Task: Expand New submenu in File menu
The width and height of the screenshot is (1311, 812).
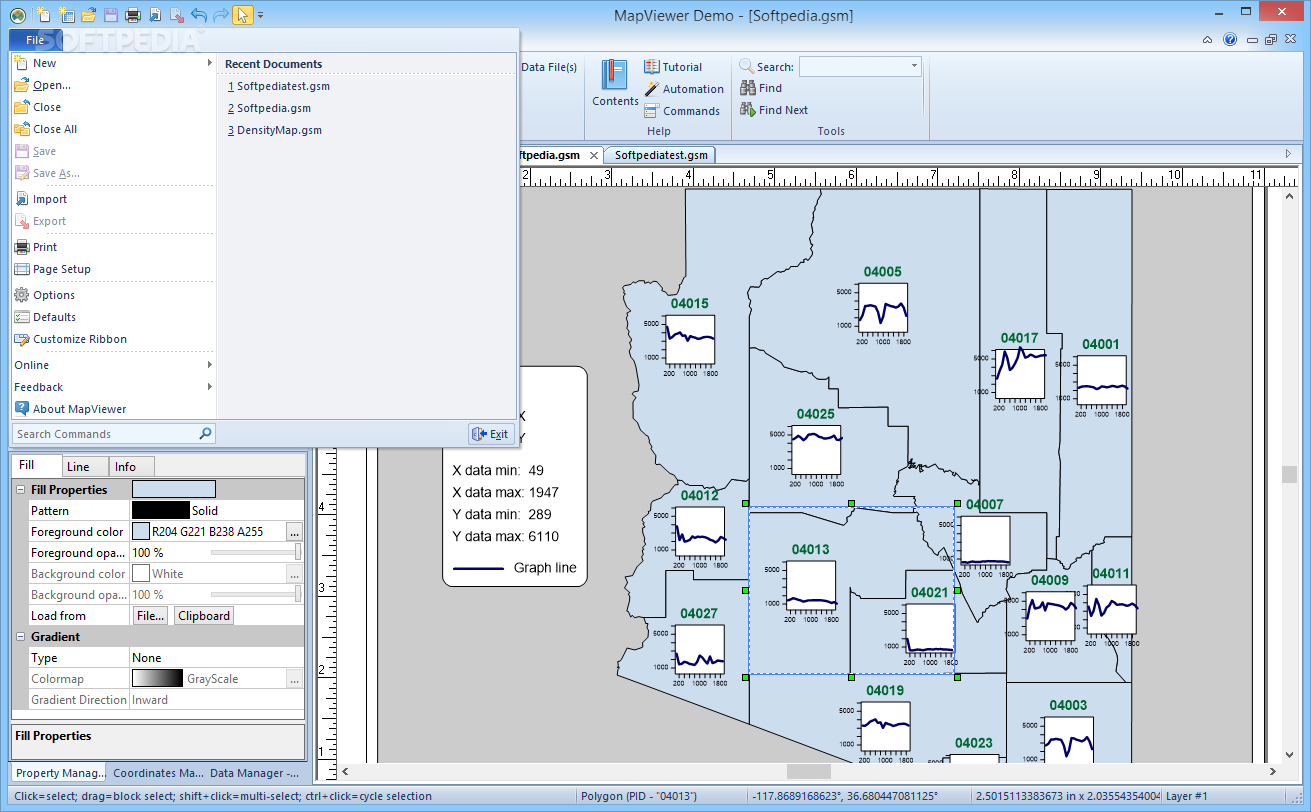Action: coord(113,63)
